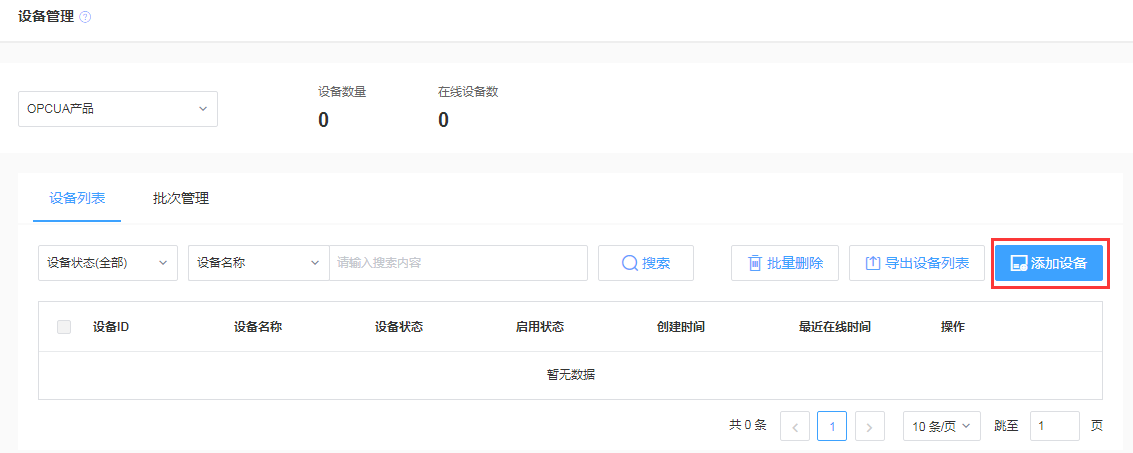Click the 最近在线时间 column header
The width and height of the screenshot is (1133, 453).
(835, 327)
